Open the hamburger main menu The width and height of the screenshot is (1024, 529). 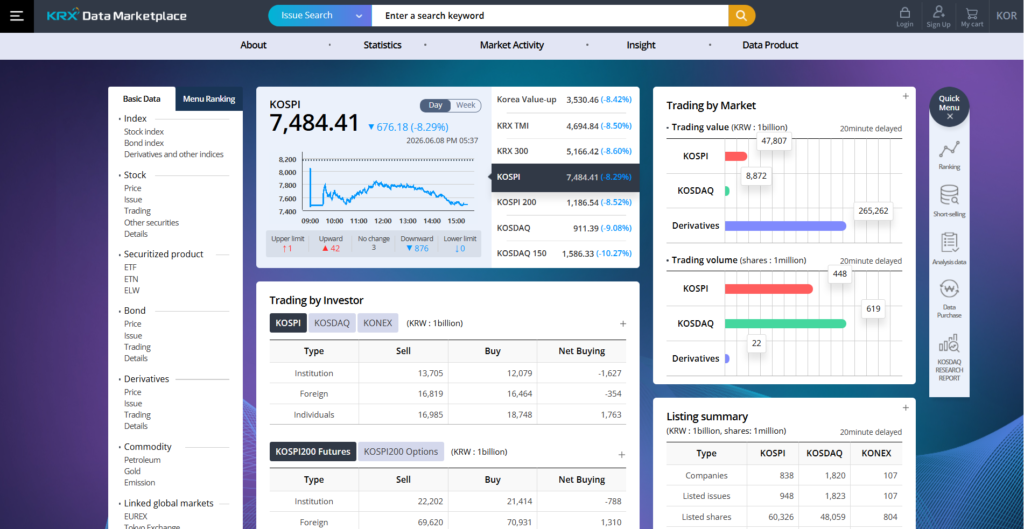point(16,16)
